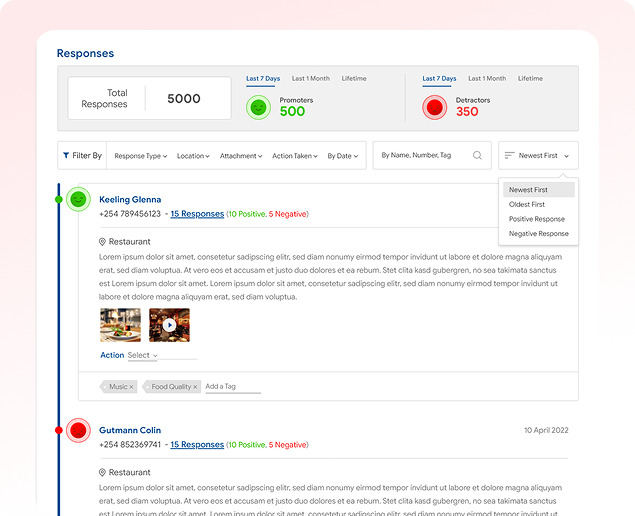
Task: Click the Responses page heading
Action: [85, 53]
